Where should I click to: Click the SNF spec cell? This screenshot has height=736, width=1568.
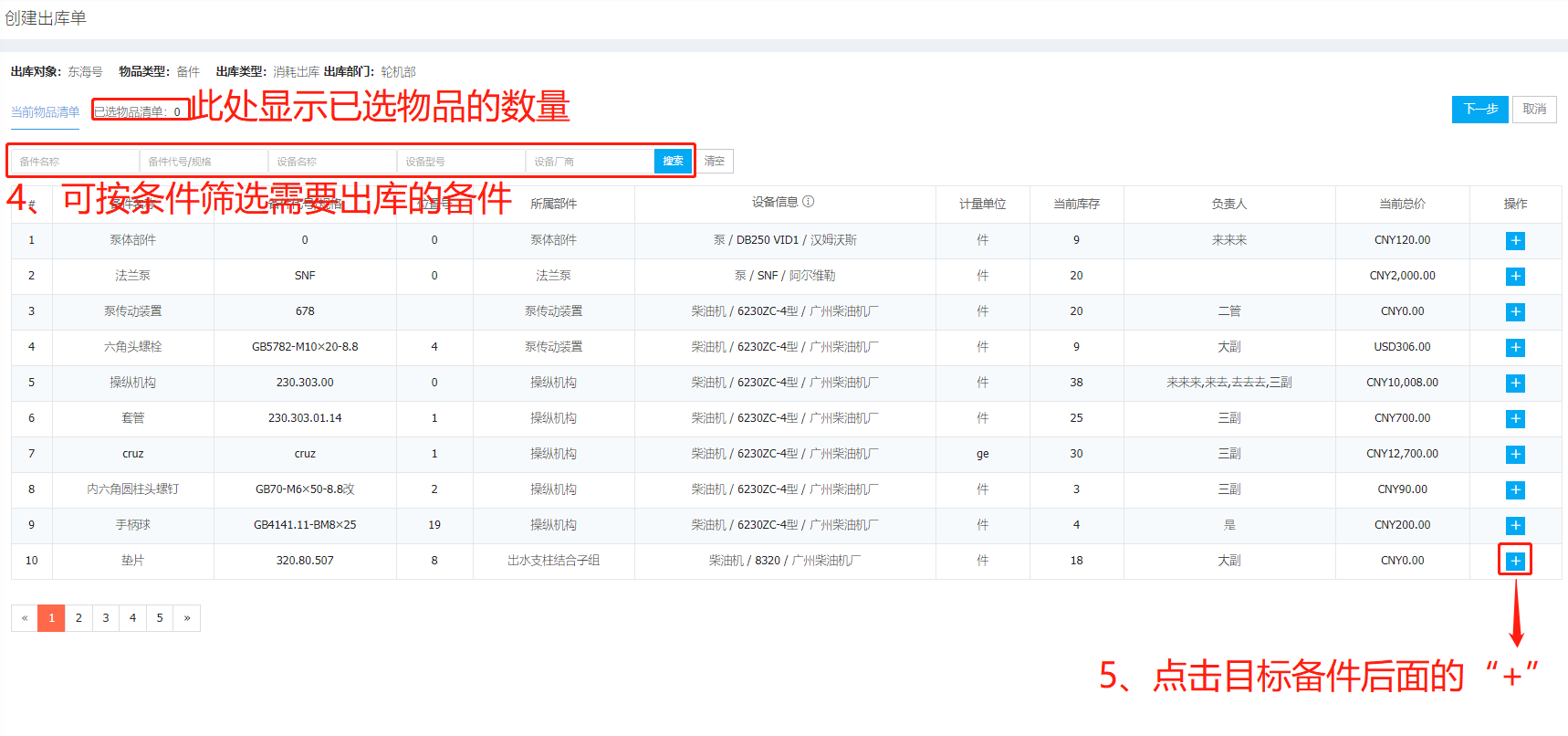coord(305,276)
